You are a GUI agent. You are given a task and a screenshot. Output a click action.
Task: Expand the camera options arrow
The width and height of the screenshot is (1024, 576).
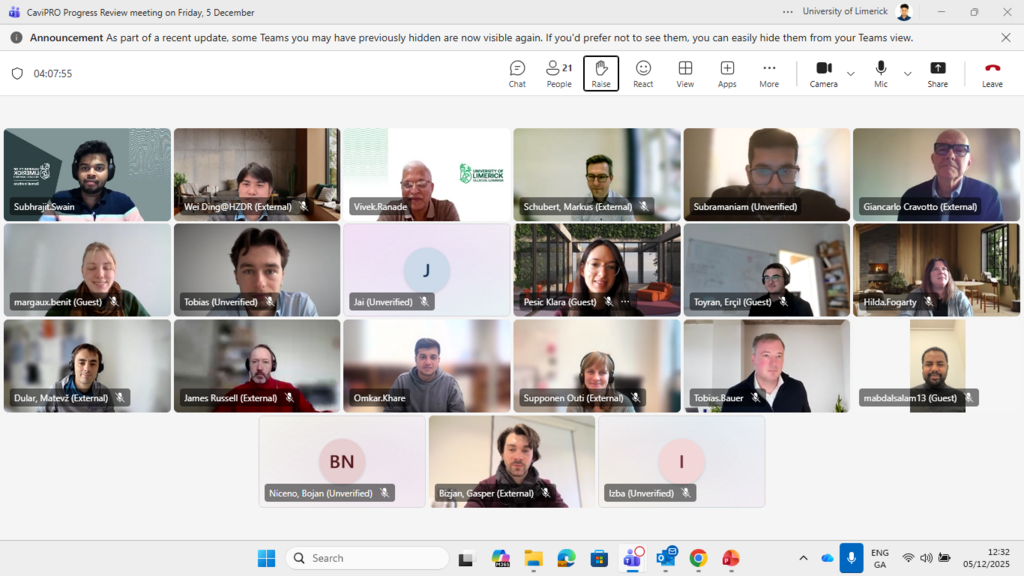pos(851,74)
